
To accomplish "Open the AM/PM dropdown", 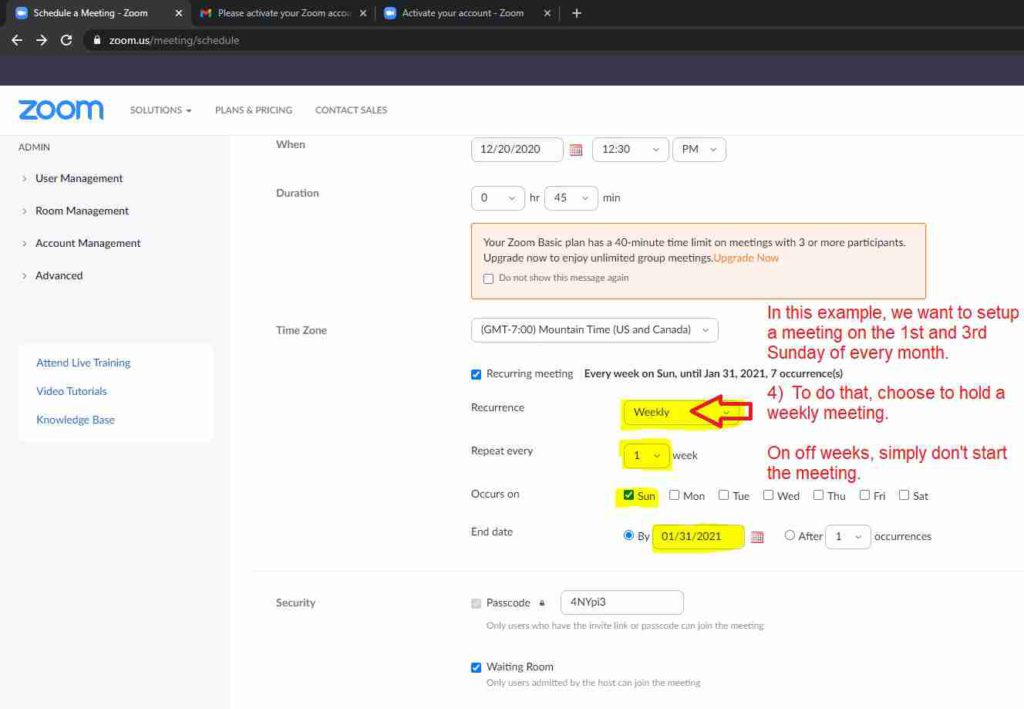I will click(x=699, y=150).
